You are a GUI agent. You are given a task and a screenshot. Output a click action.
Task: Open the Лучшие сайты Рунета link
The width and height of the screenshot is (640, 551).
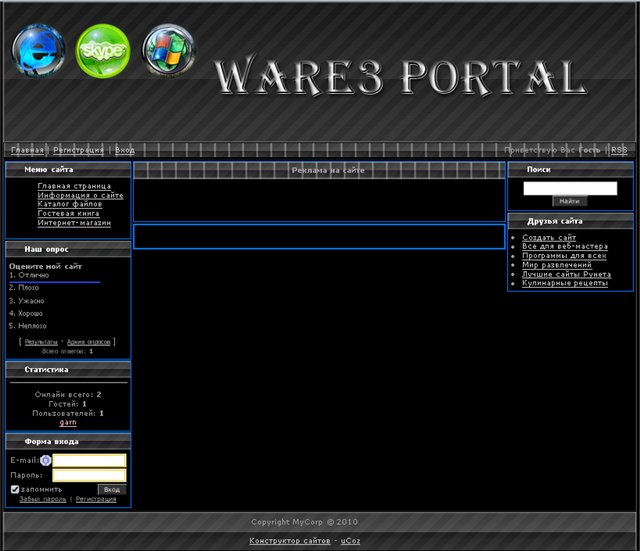(x=567, y=274)
